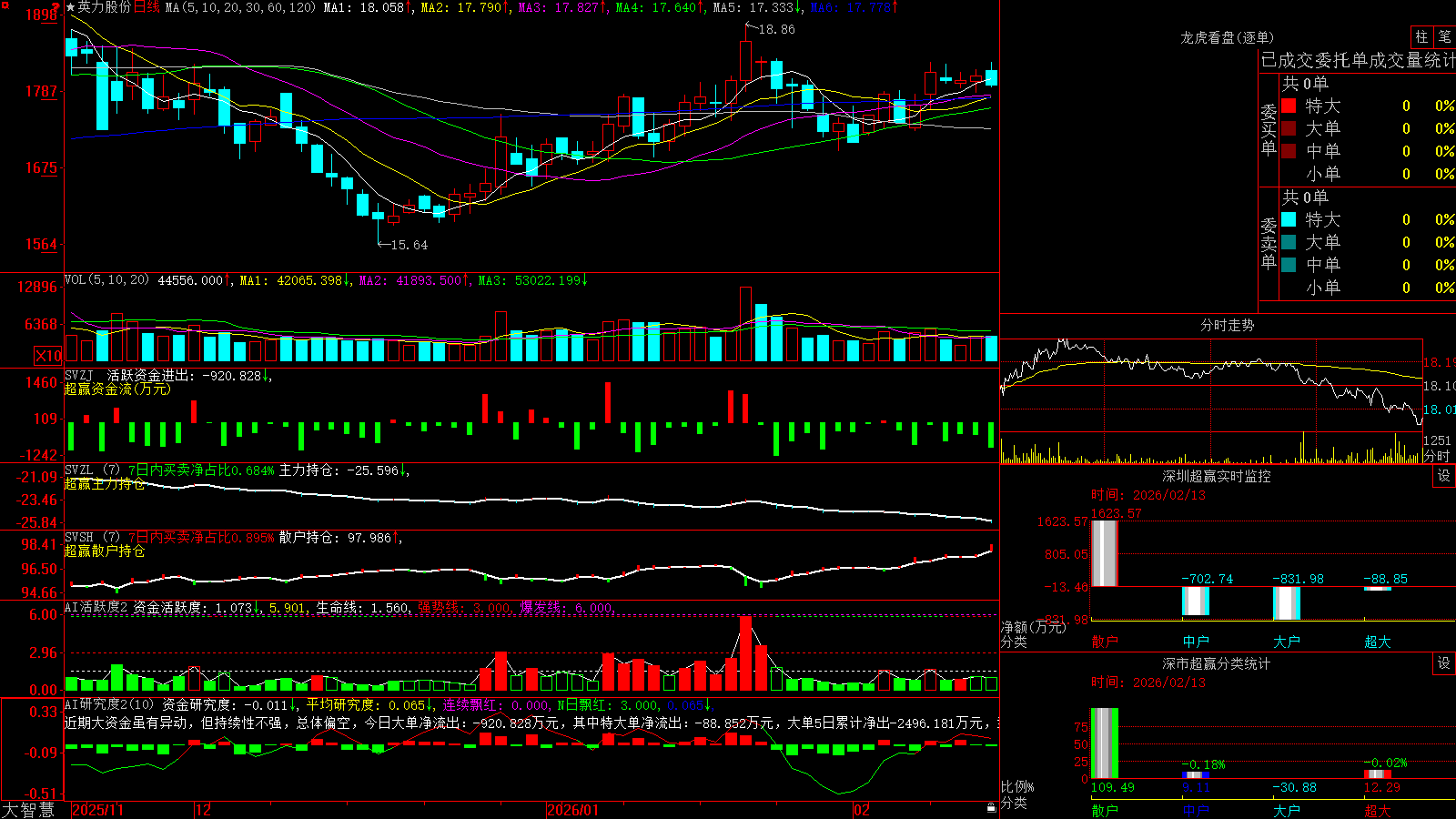Viewport: 1456px width, 819px height.
Task: Click the 龙虎看盘(逐单) panel title
Action: 1228,37
